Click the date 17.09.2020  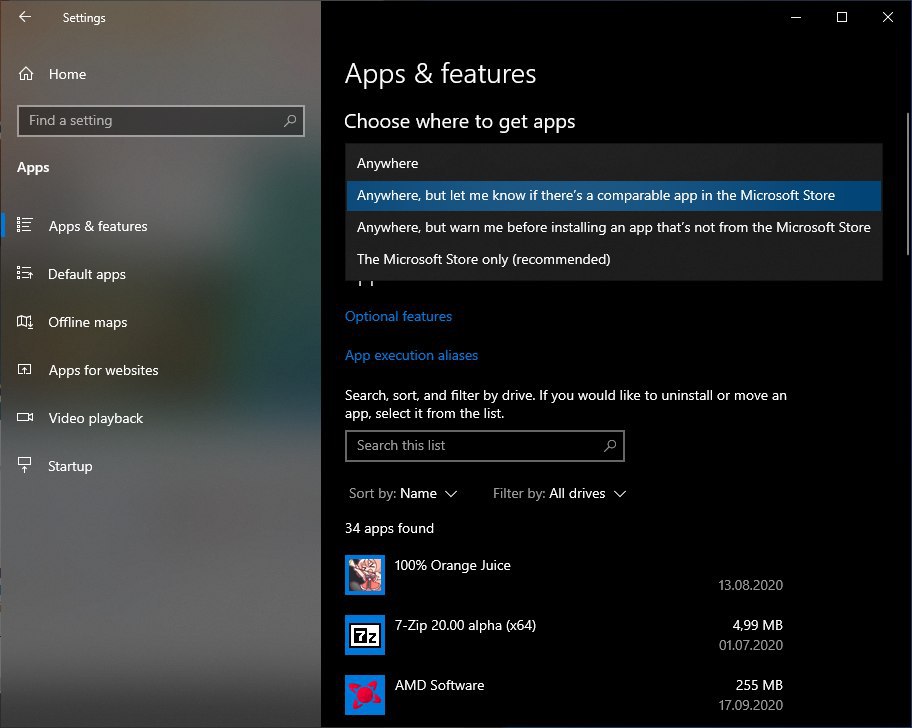tap(750, 705)
